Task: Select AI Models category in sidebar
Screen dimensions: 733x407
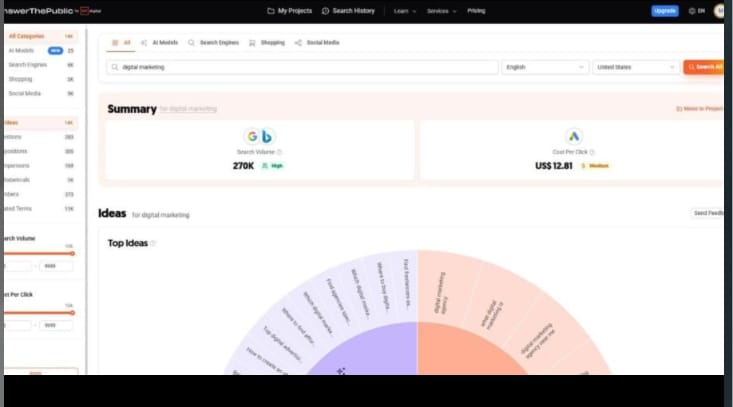Action: 41,50
